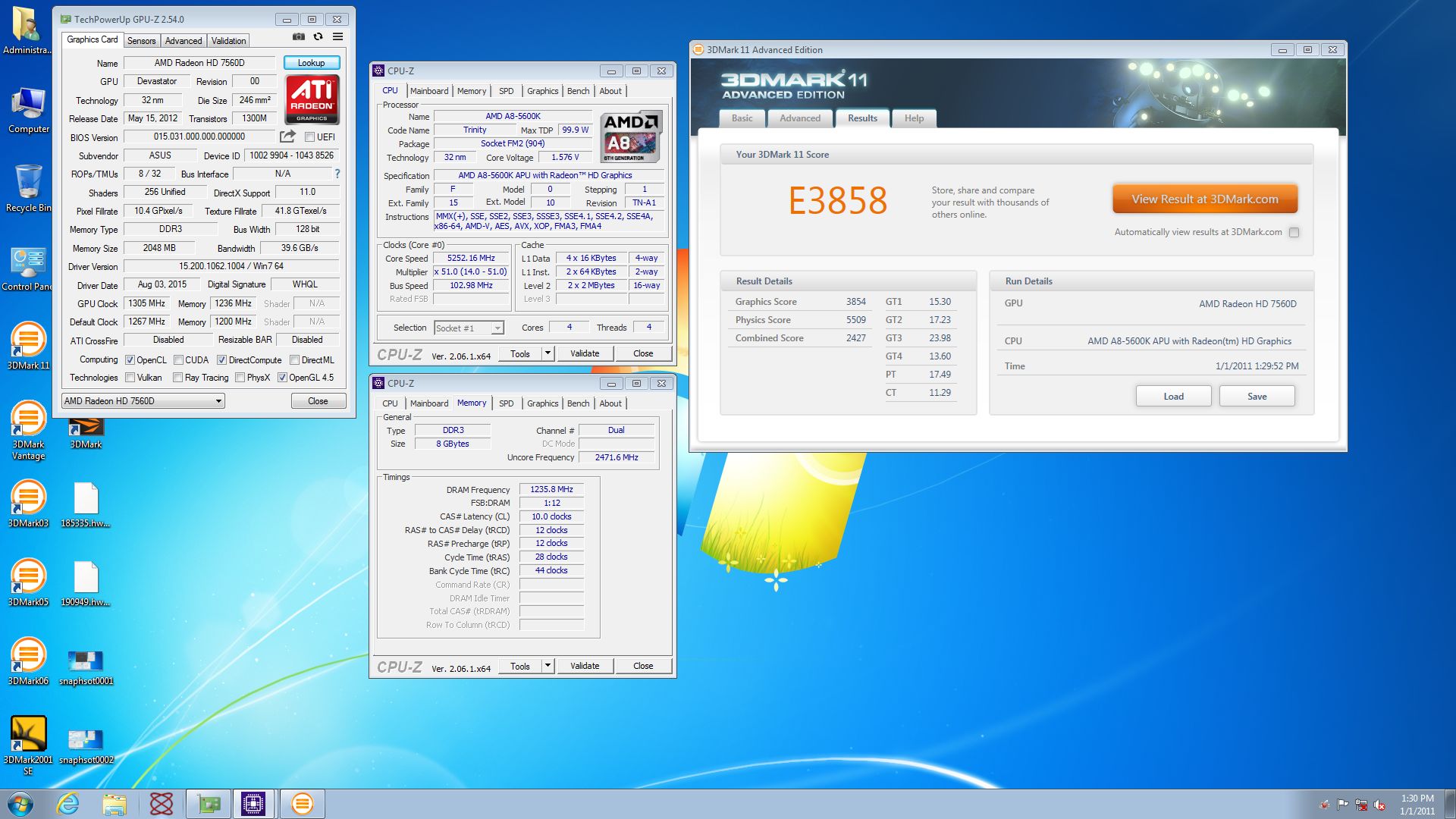The width and height of the screenshot is (1456, 819).
Task: Click the BIOS export share icon
Action: tap(287, 136)
